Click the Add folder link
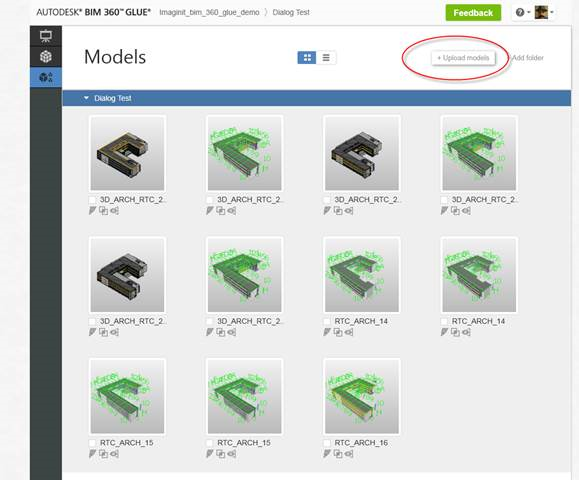 528,58
